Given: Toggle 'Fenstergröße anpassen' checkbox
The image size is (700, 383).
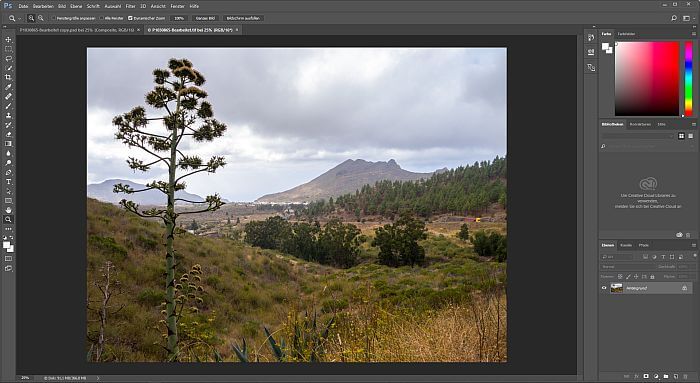Looking at the screenshot, I should pos(54,18).
